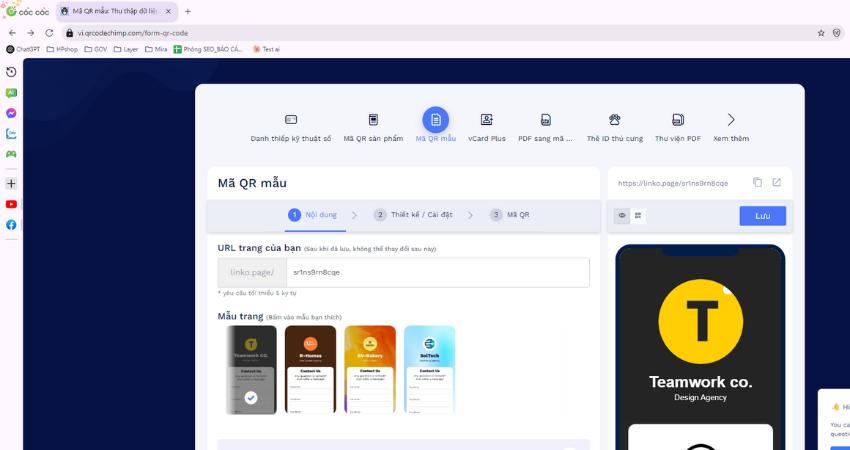Select PDF sang mã QR type

coord(545,128)
